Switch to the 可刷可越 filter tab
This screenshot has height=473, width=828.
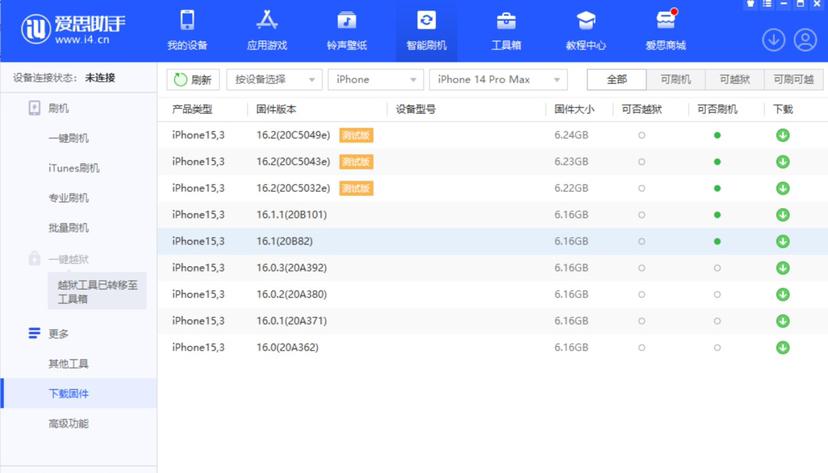[794, 80]
